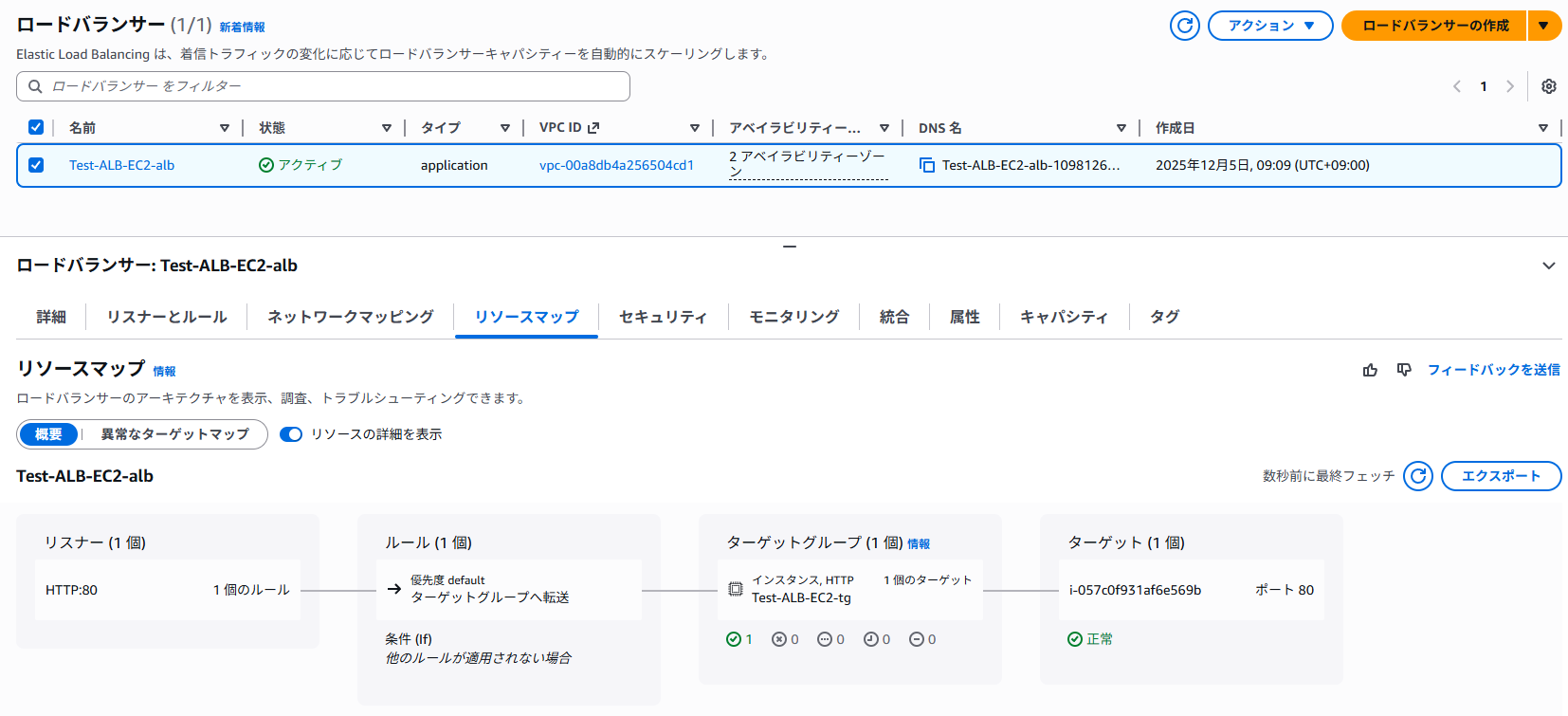Toggle the select-all checkbox in table header
The image size is (1568, 716).
click(36, 127)
